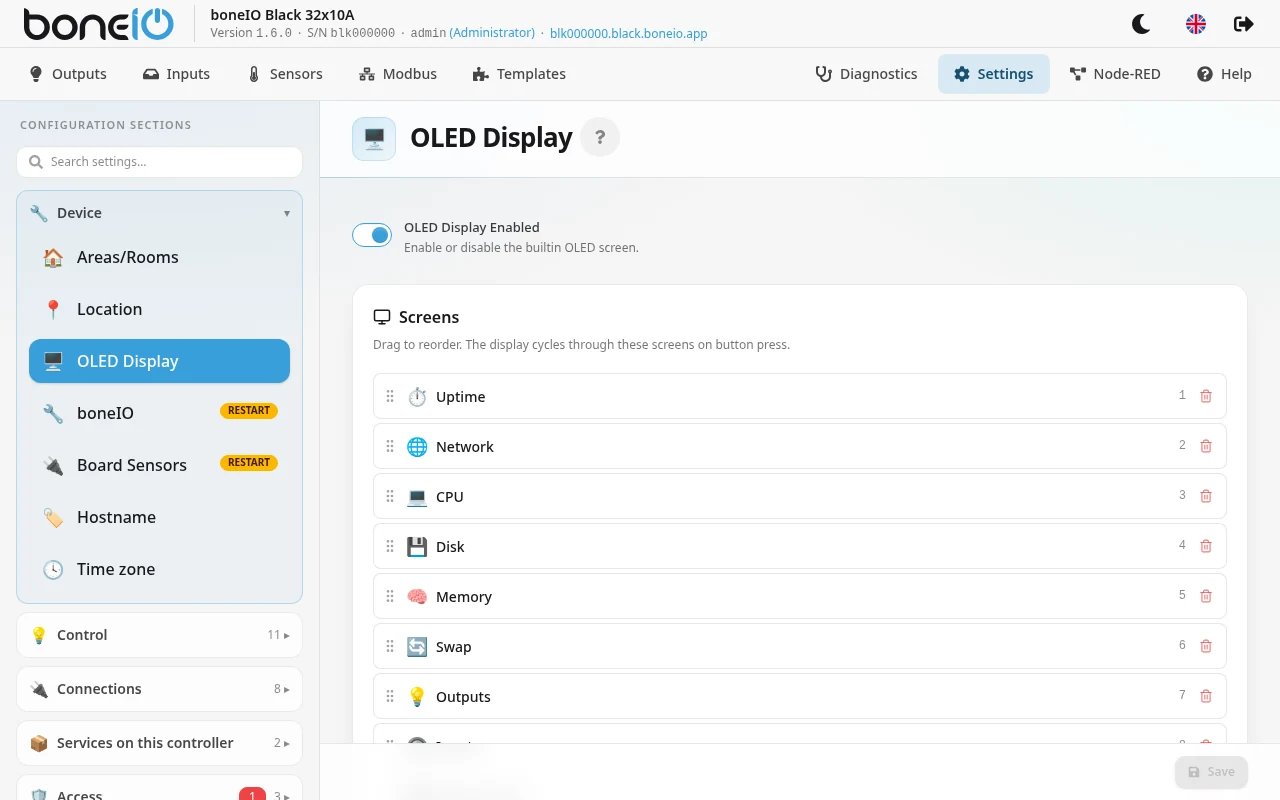Select Location in the Device list
The width and height of the screenshot is (1280, 800).
pos(159,309)
